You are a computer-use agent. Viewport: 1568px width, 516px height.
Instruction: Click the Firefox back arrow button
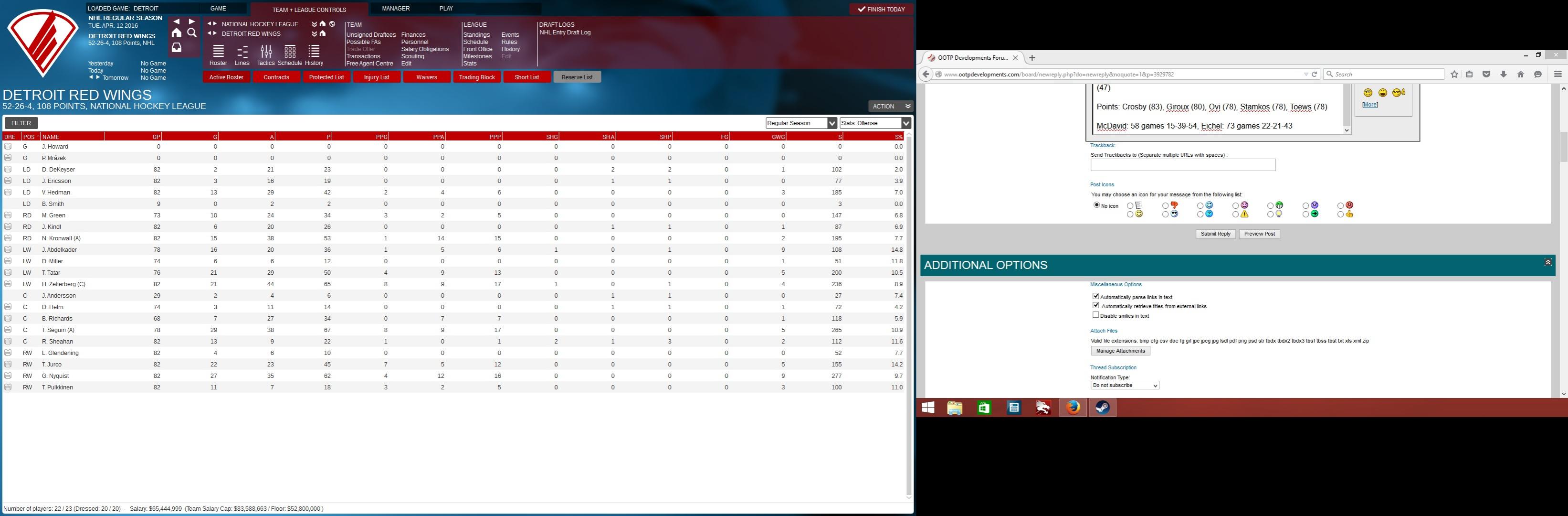pyautogui.click(x=926, y=75)
